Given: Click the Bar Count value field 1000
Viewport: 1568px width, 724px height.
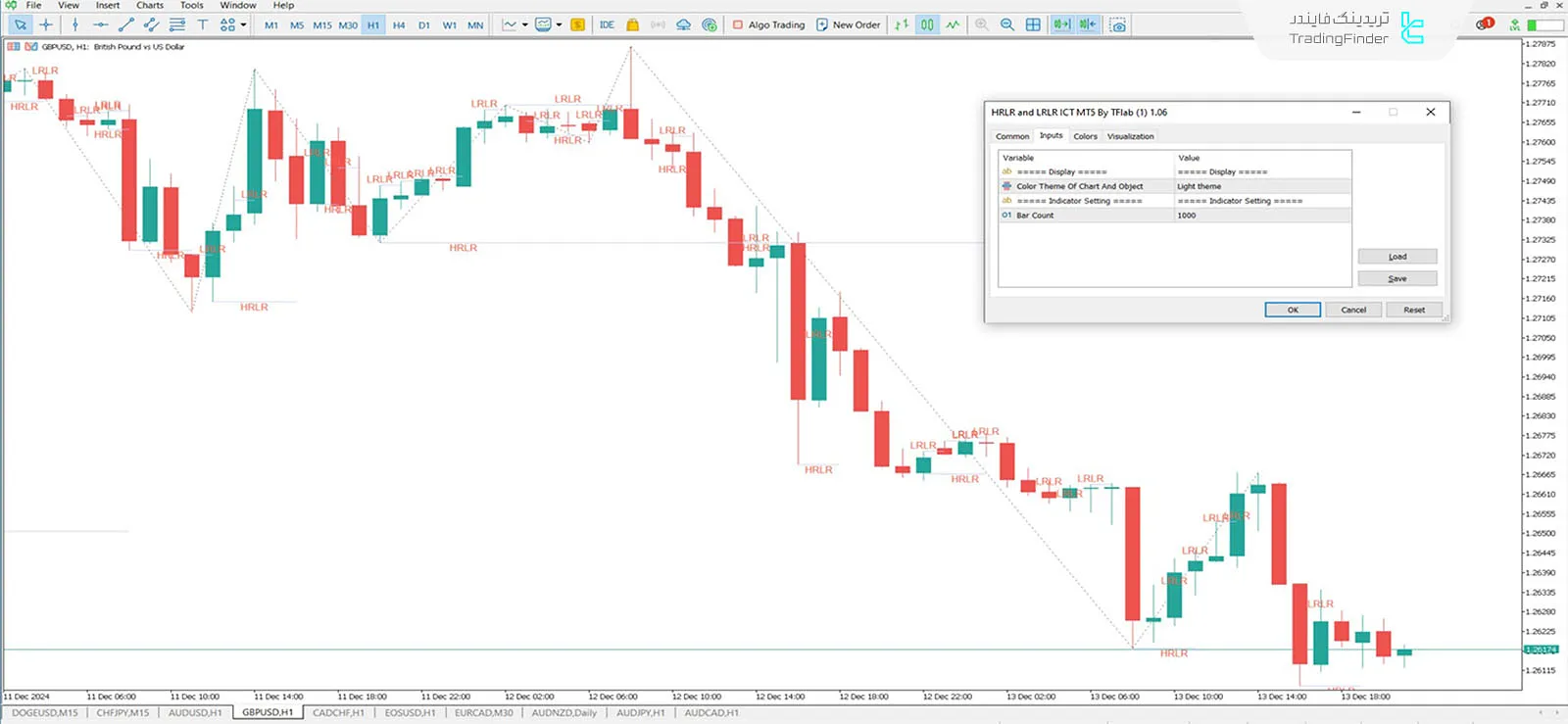Looking at the screenshot, I should (x=1262, y=216).
